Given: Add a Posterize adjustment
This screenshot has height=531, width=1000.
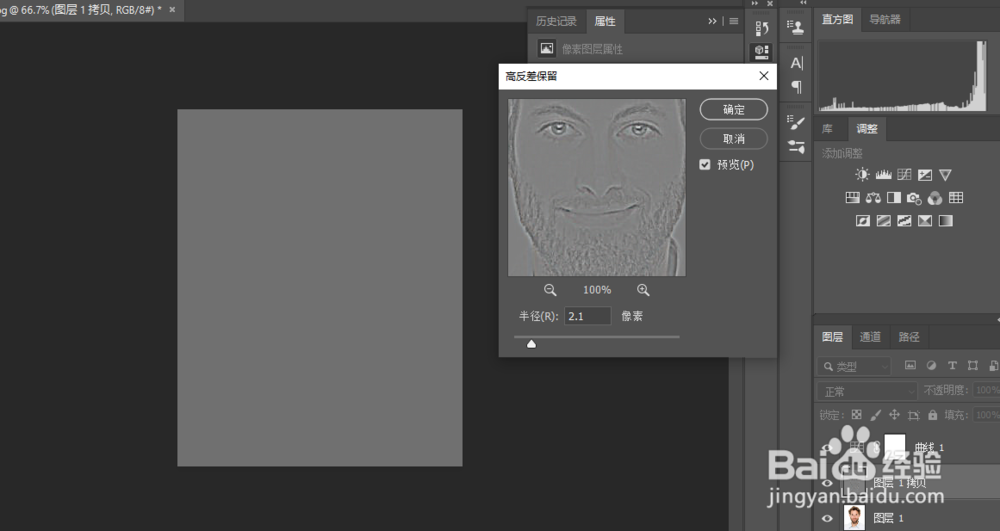Looking at the screenshot, I should pyautogui.click(x=884, y=221).
